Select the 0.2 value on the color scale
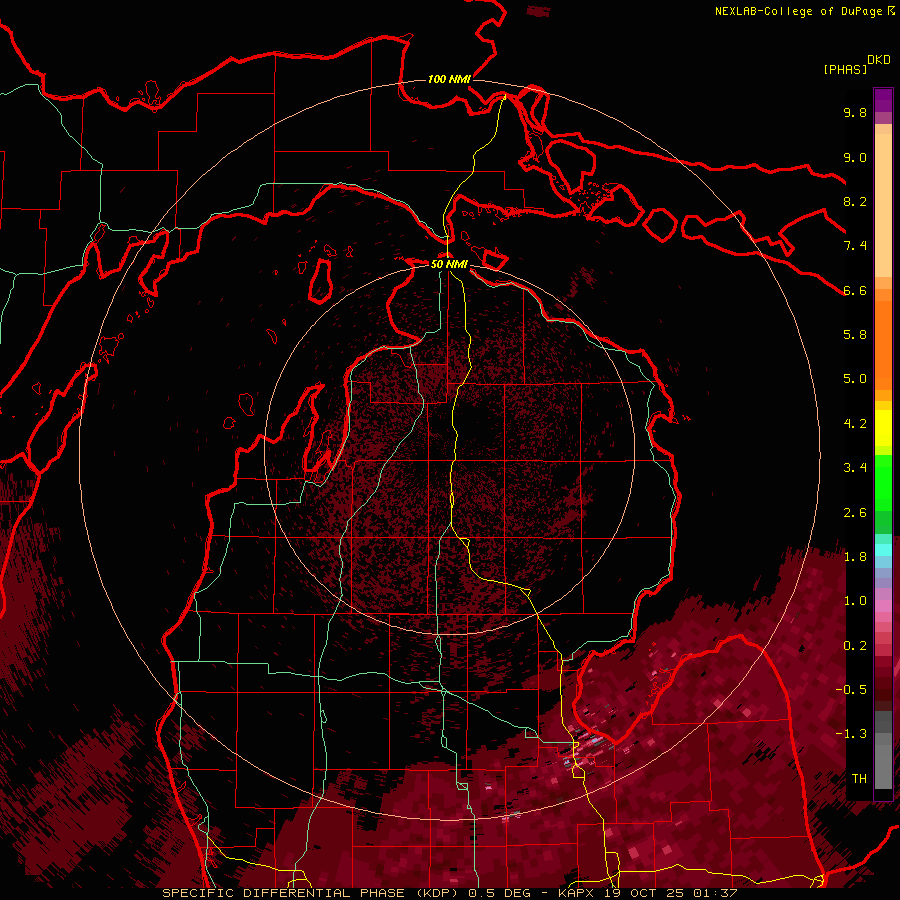This screenshot has height=900, width=900. [855, 646]
